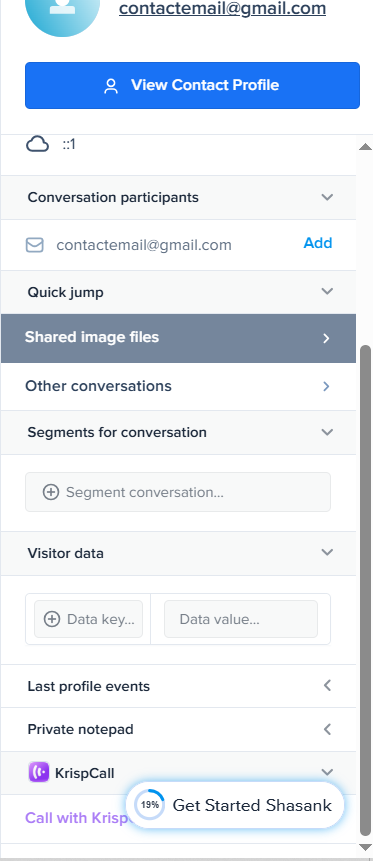The height and width of the screenshot is (861, 373).
Task: Select the ::1 IP address text
Action: [x=69, y=145]
